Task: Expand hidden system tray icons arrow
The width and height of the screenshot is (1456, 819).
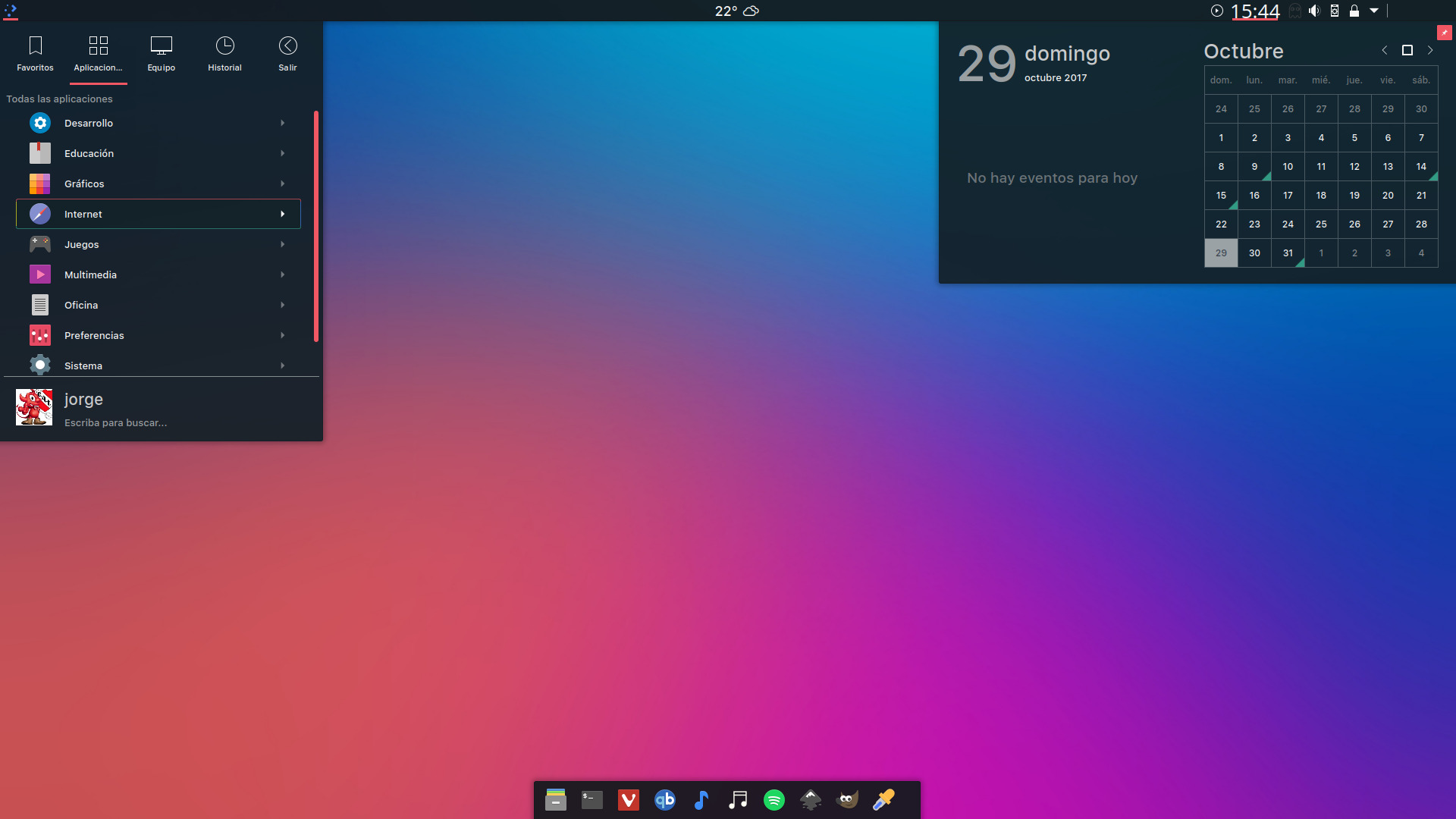Action: pos(1374,11)
